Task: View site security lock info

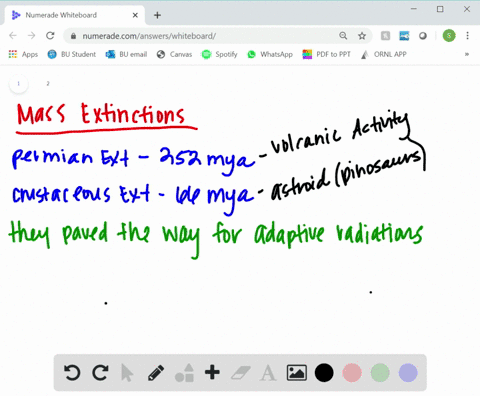Action: tap(73, 36)
